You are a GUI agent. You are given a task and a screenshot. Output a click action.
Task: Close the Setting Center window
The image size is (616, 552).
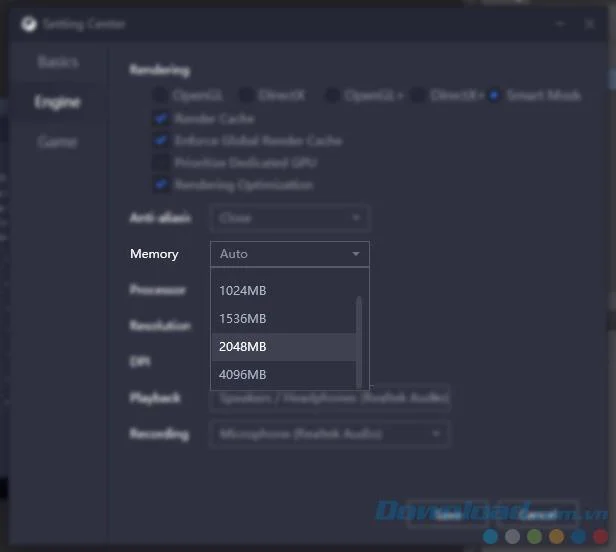(589, 24)
